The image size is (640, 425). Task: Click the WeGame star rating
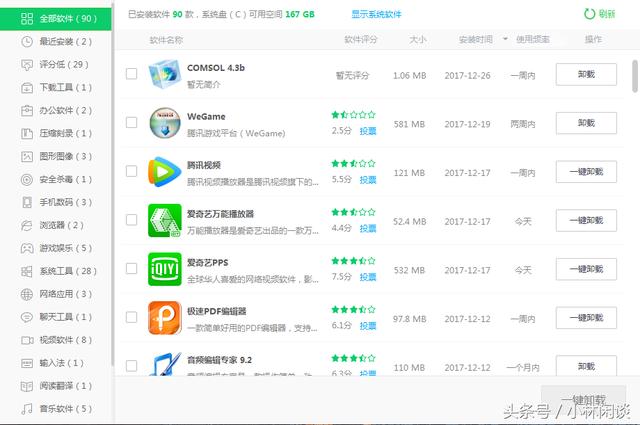click(x=353, y=115)
